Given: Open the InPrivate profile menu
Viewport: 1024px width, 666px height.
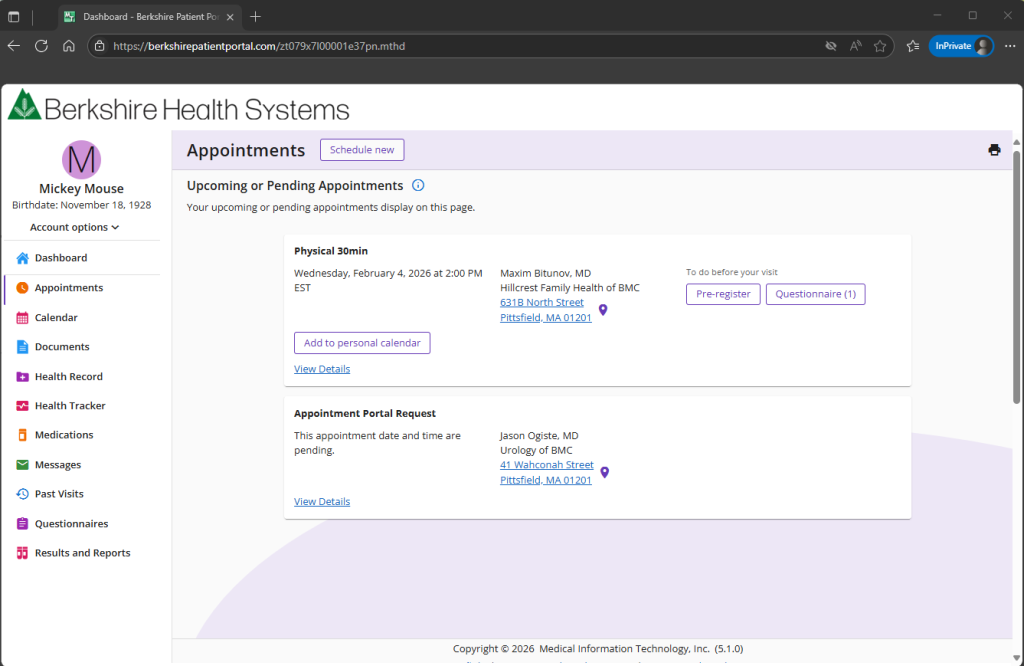Looking at the screenshot, I should coord(961,46).
